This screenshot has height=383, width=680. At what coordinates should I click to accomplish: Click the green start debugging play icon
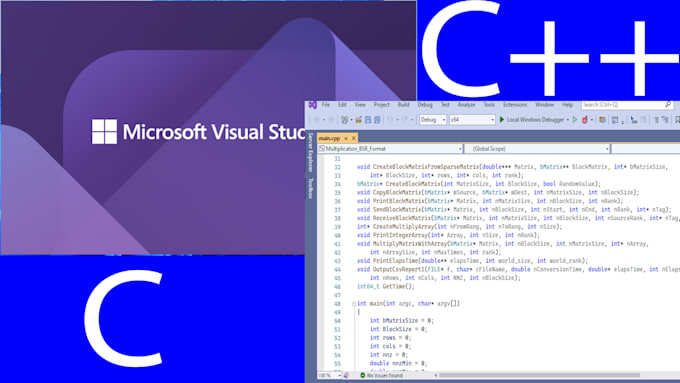[x=502, y=119]
